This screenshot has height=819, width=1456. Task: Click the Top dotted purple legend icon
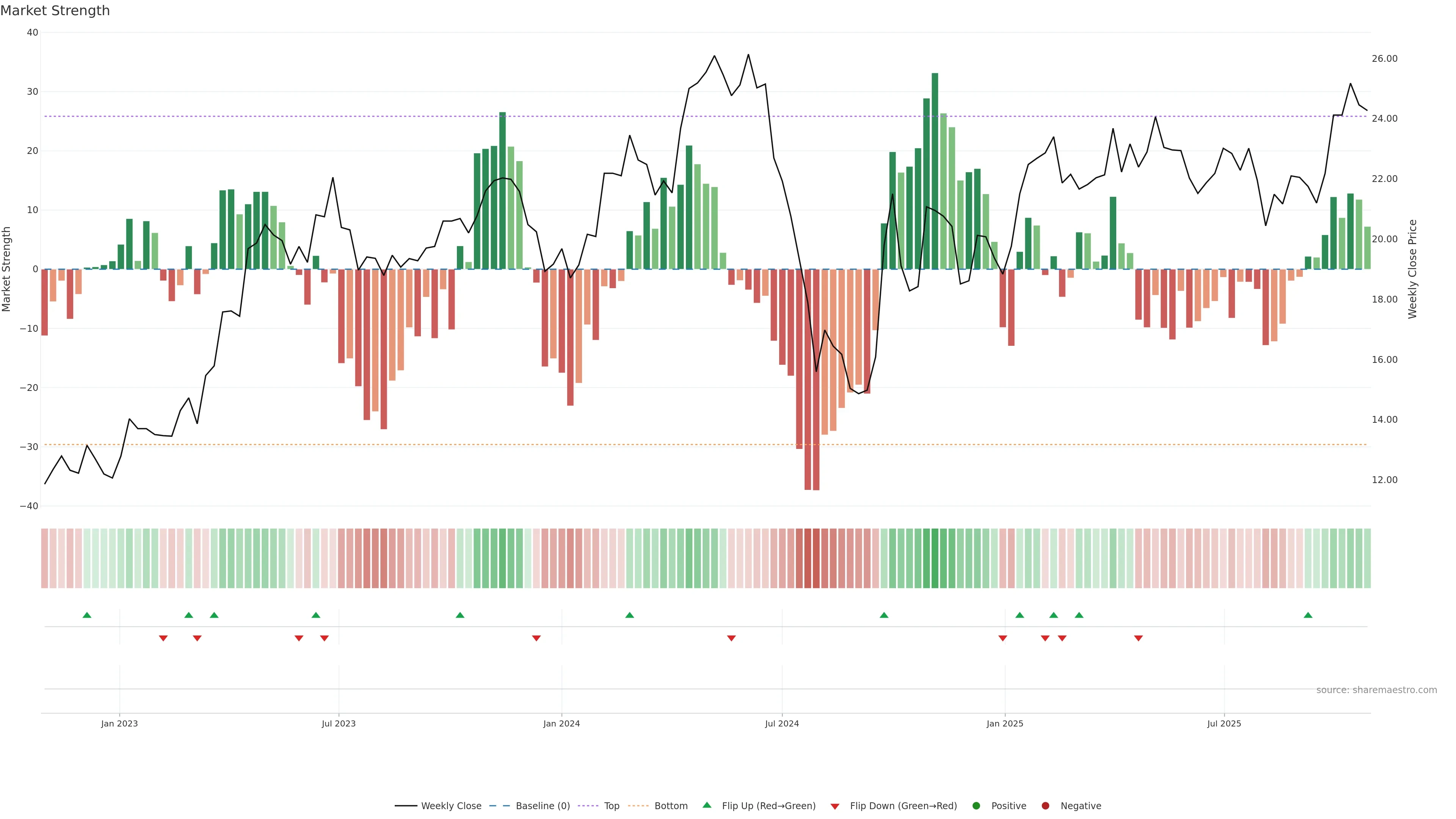(589, 806)
